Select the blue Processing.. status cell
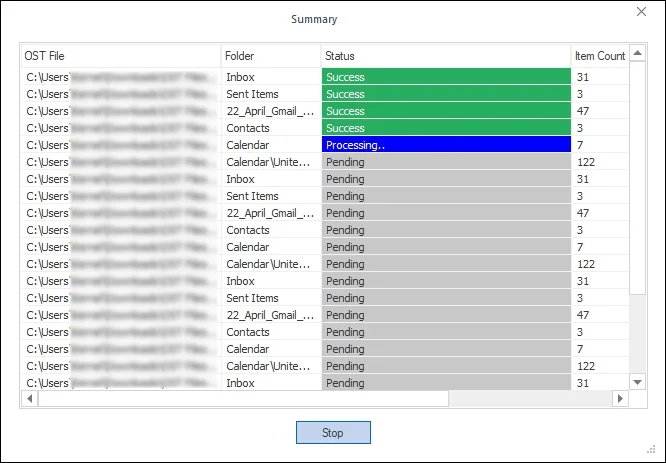Image resolution: width=666 pixels, height=463 pixels. (446, 144)
